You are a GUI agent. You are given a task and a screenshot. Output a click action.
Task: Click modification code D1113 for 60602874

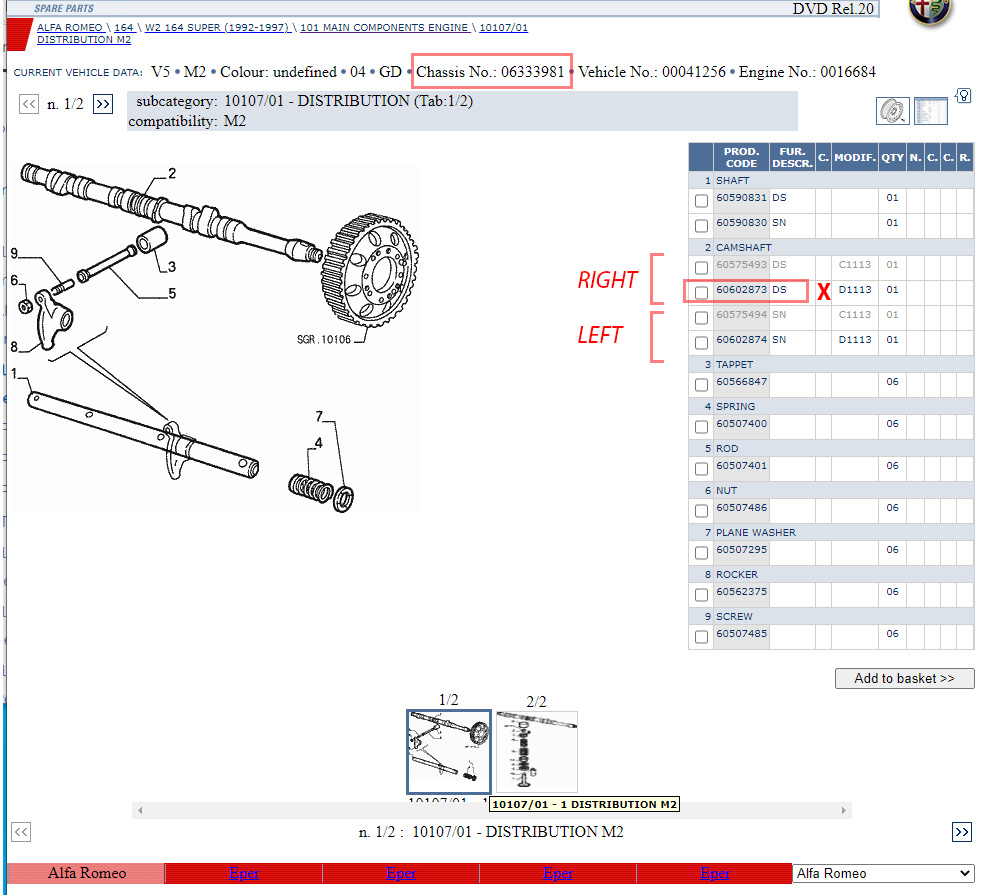point(855,340)
